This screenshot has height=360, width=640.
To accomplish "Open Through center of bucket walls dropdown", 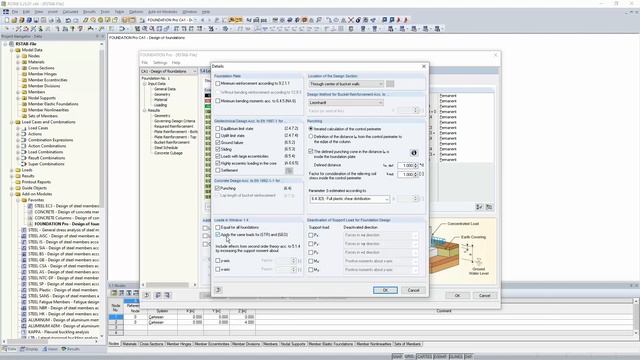I will pyautogui.click(x=346, y=84).
